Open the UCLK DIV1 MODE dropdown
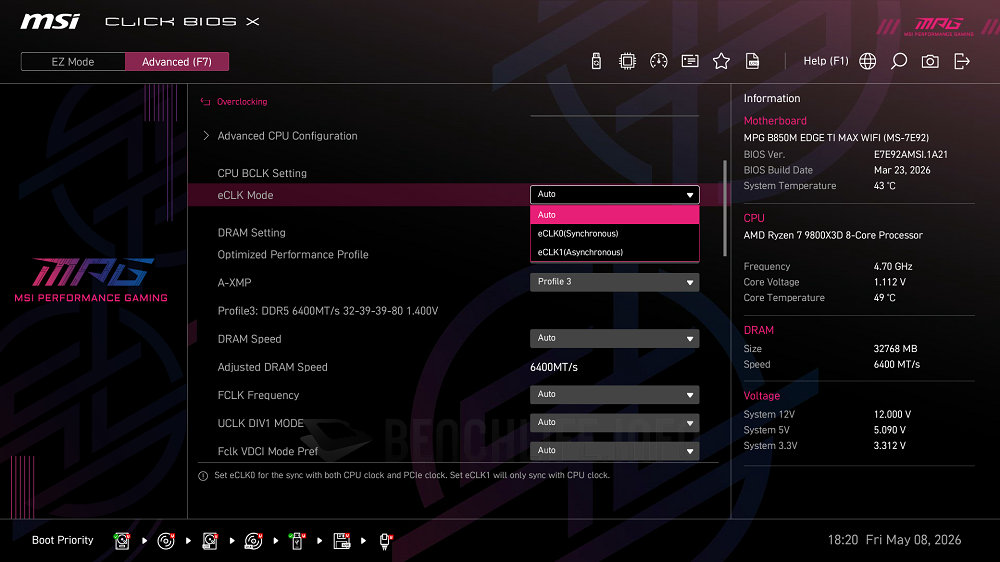 click(615, 422)
